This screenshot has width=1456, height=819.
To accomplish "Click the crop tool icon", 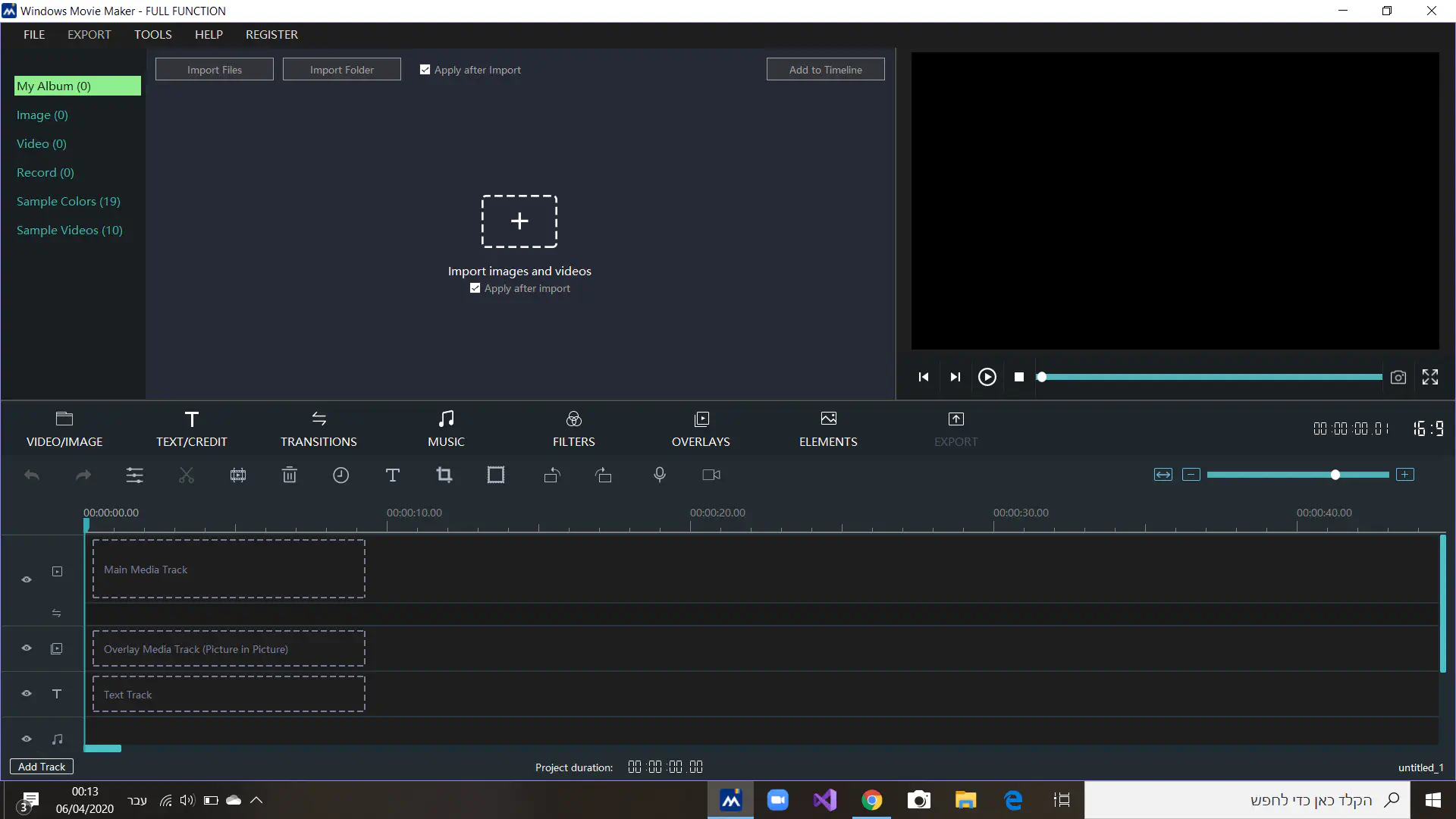I will click(444, 475).
